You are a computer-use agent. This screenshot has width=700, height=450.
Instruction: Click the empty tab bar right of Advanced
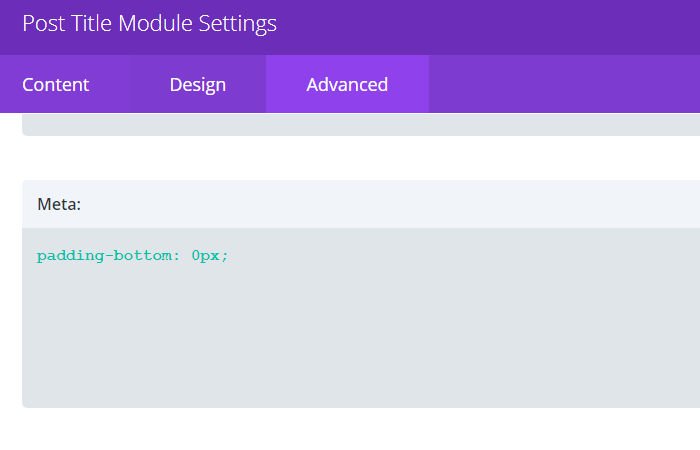coord(560,85)
